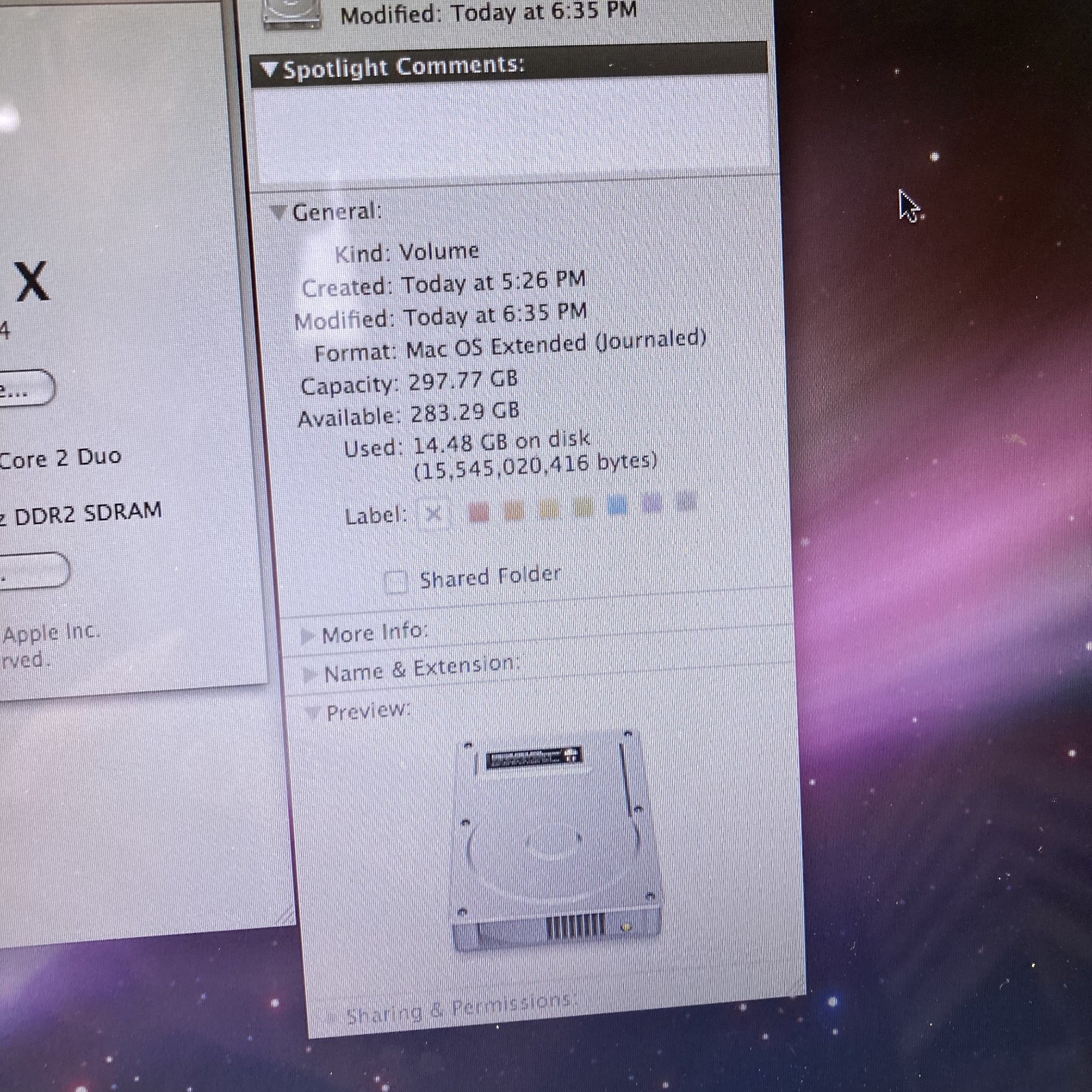Select General section Modified value 6:35 PM
This screenshot has width=1092, height=1092.
coord(495,315)
